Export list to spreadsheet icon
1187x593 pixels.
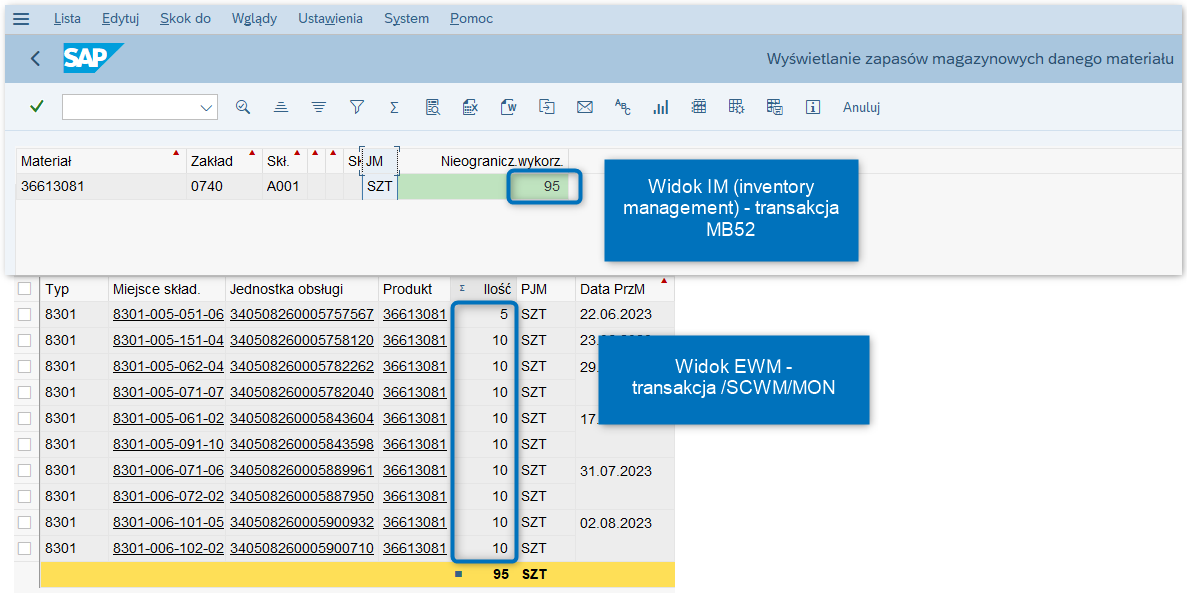[470, 107]
